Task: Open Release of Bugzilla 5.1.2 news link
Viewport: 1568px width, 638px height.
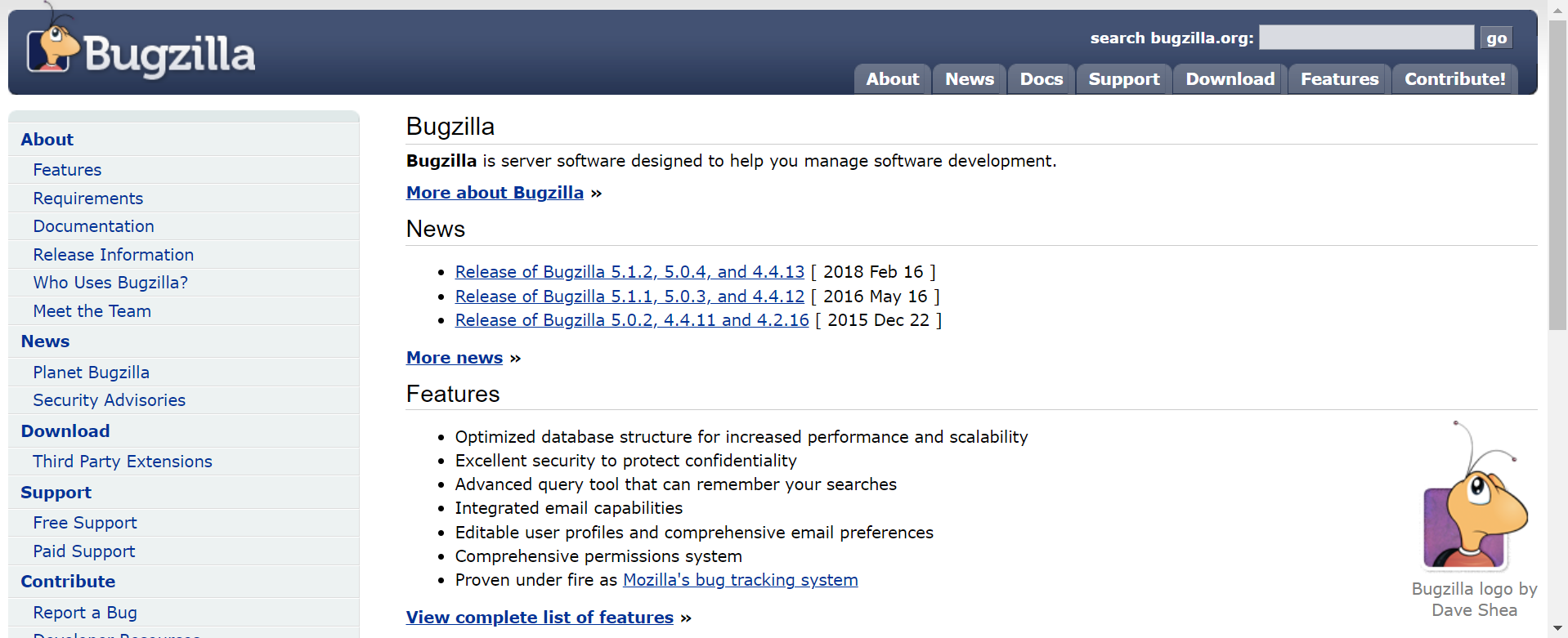Action: tap(629, 272)
